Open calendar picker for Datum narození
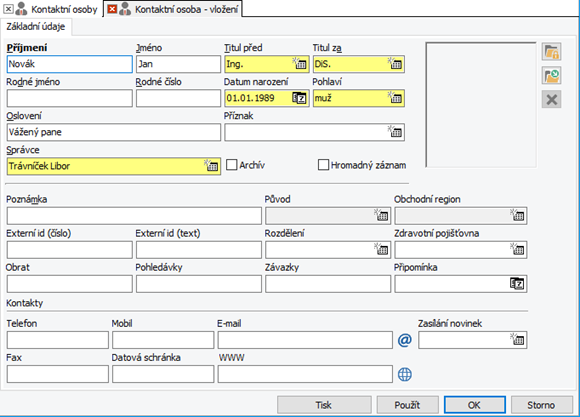 coord(299,98)
